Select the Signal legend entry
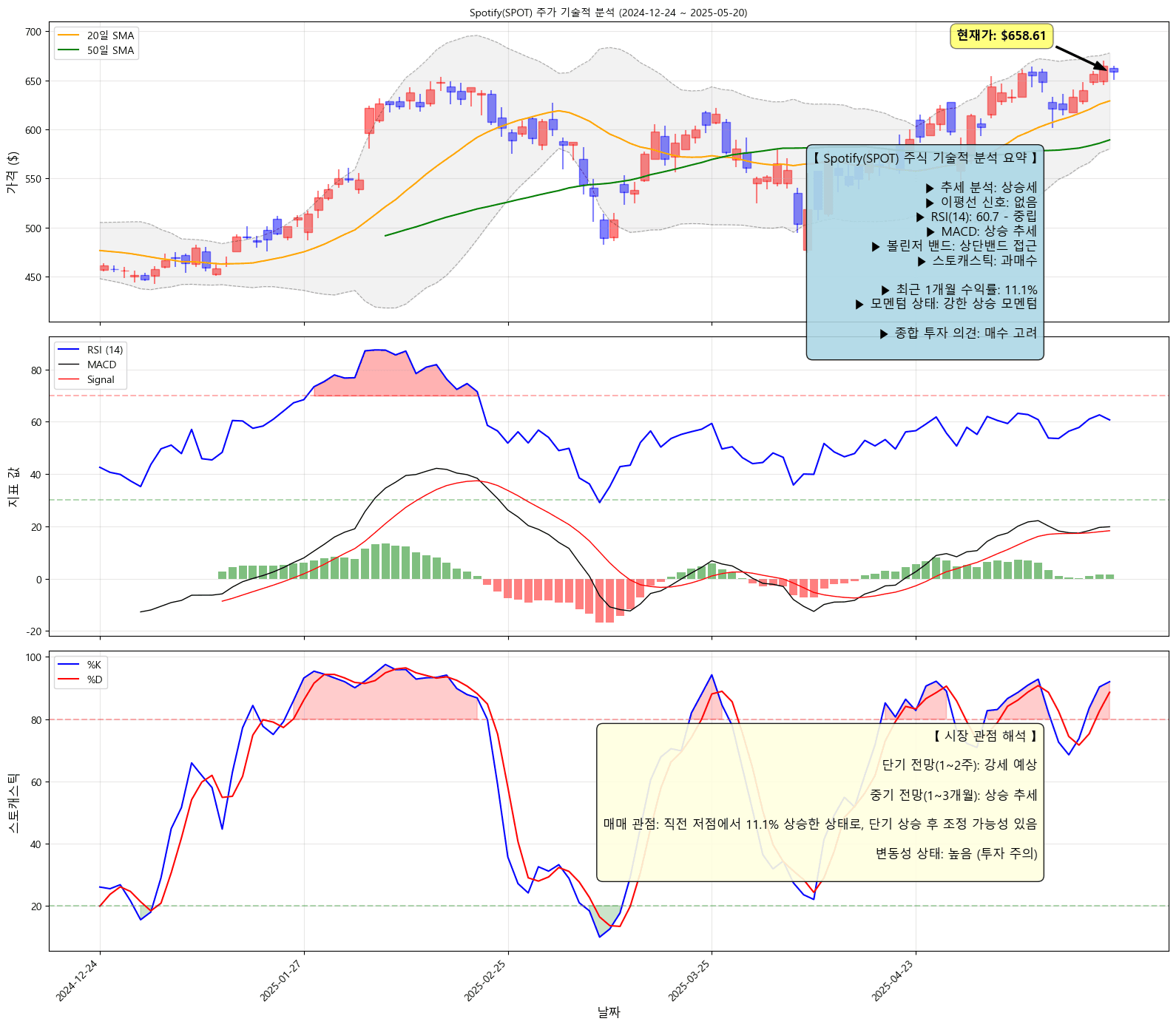 click(x=87, y=379)
